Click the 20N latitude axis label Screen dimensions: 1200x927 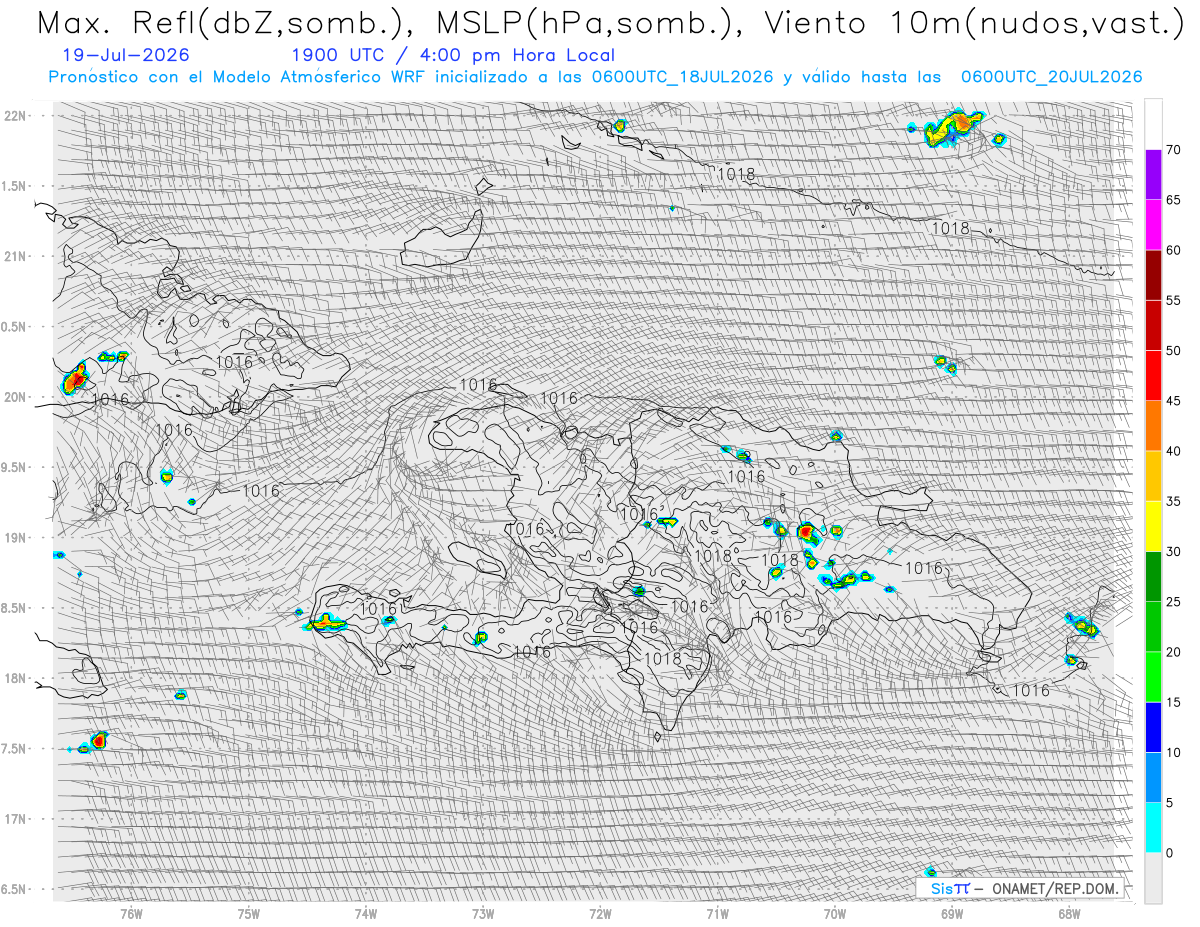coord(14,397)
